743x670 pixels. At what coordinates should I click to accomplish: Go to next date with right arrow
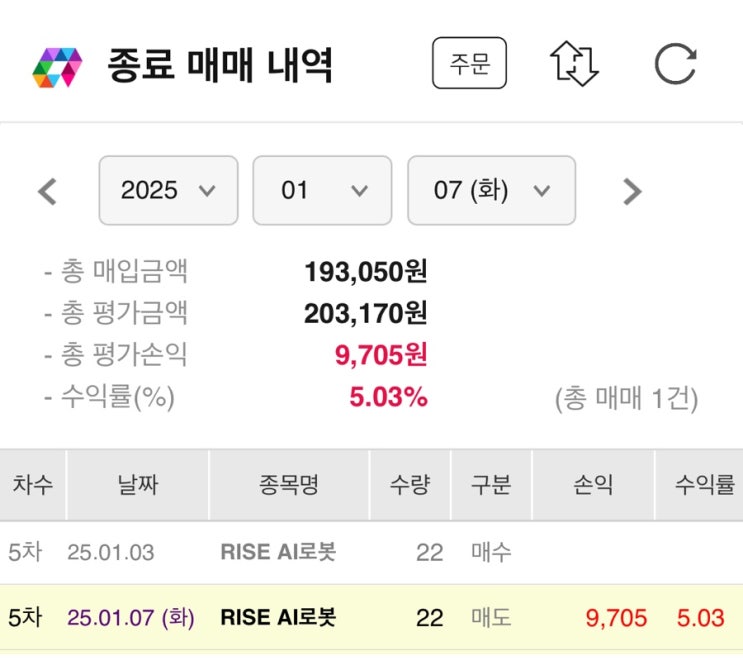pyautogui.click(x=631, y=191)
